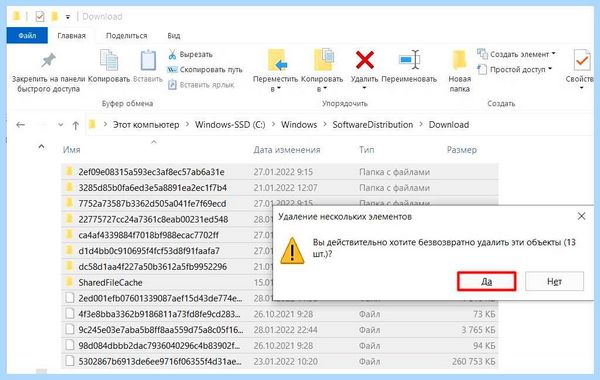
Task: Click the size cell 260 753 КБ
Action: point(473,361)
